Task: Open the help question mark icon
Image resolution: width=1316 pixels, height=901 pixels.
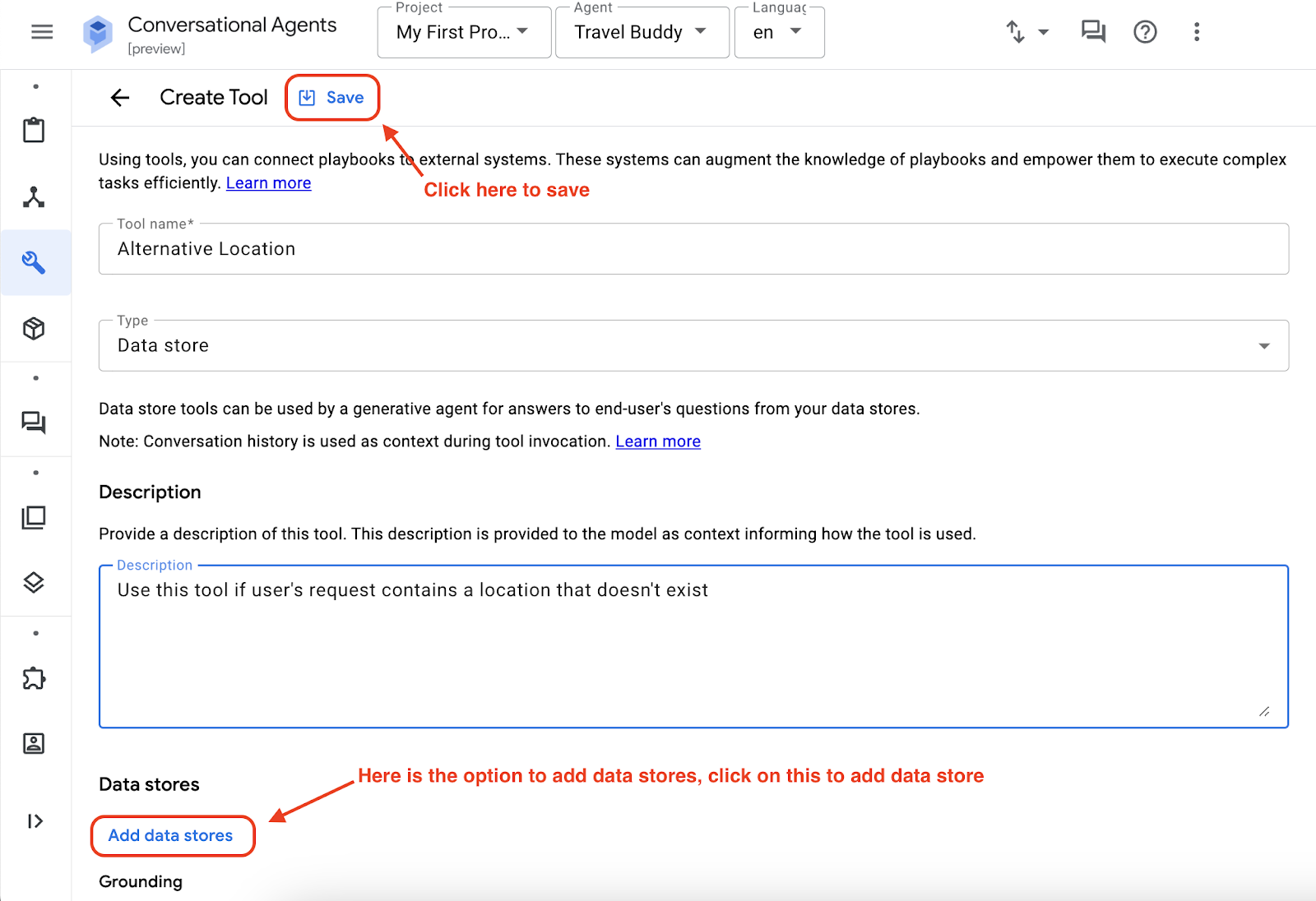Action: [x=1145, y=32]
